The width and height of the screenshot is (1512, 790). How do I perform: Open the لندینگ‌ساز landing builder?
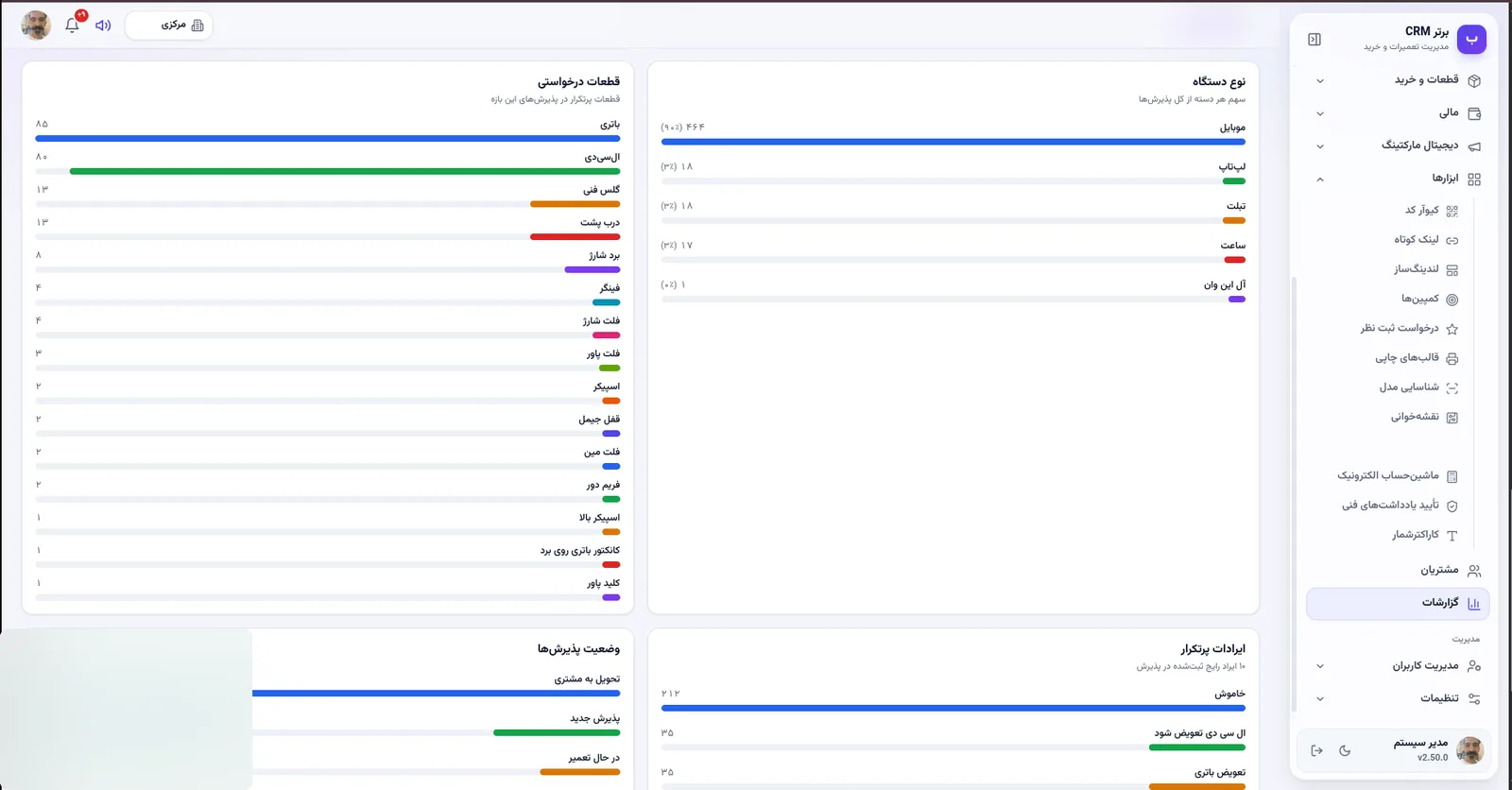pyautogui.click(x=1426, y=269)
